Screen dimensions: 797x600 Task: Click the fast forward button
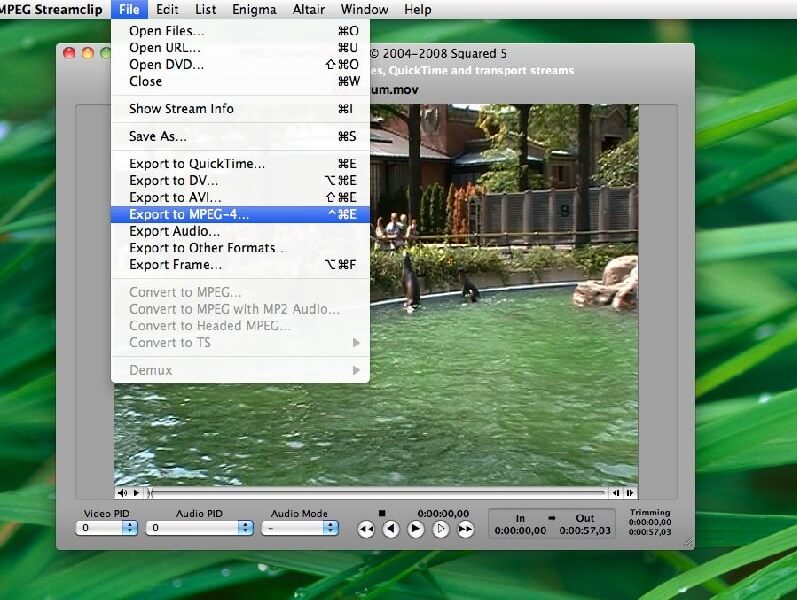tap(466, 530)
